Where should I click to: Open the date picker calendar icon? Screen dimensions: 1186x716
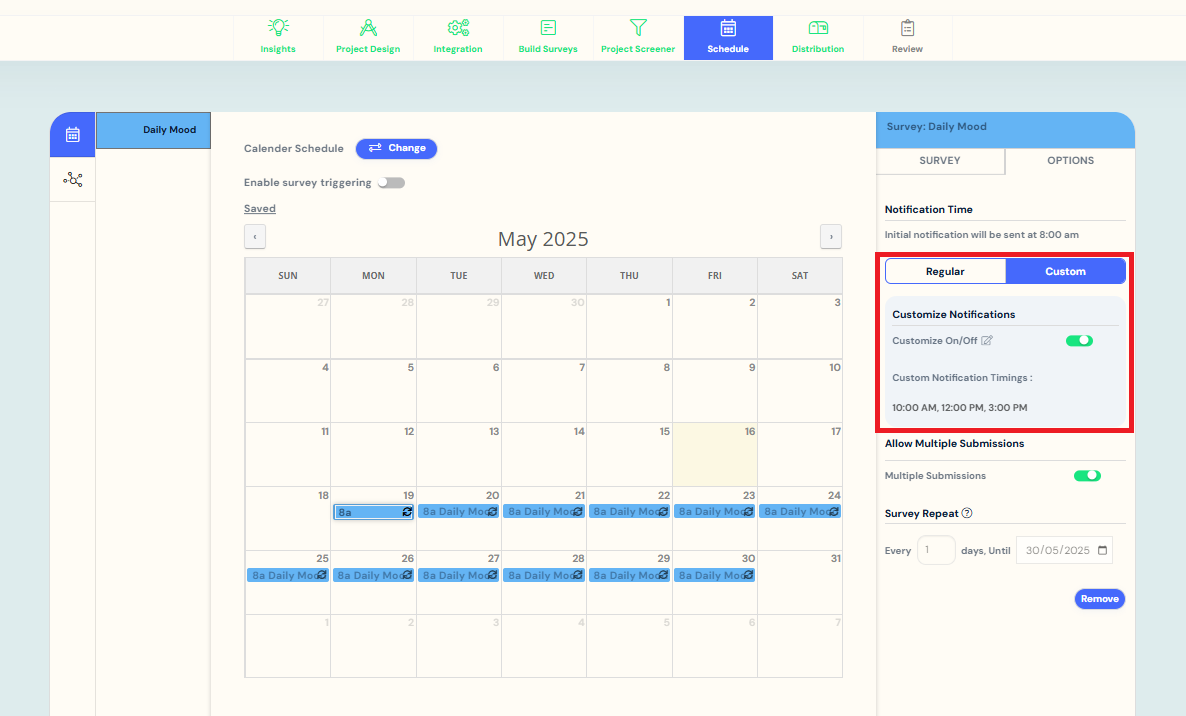click(1103, 550)
